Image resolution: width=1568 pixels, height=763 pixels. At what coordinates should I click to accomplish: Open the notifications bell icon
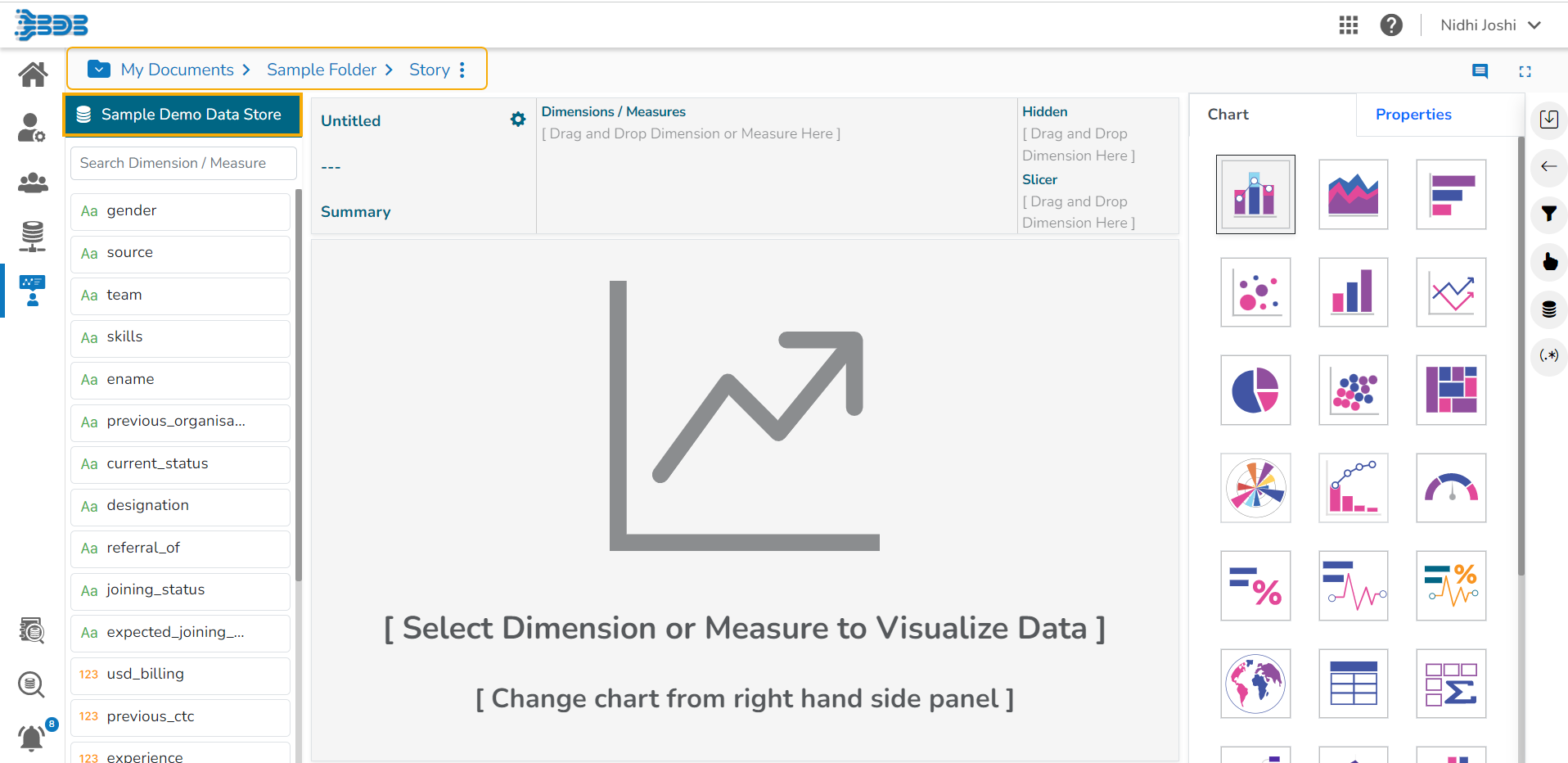click(31, 738)
